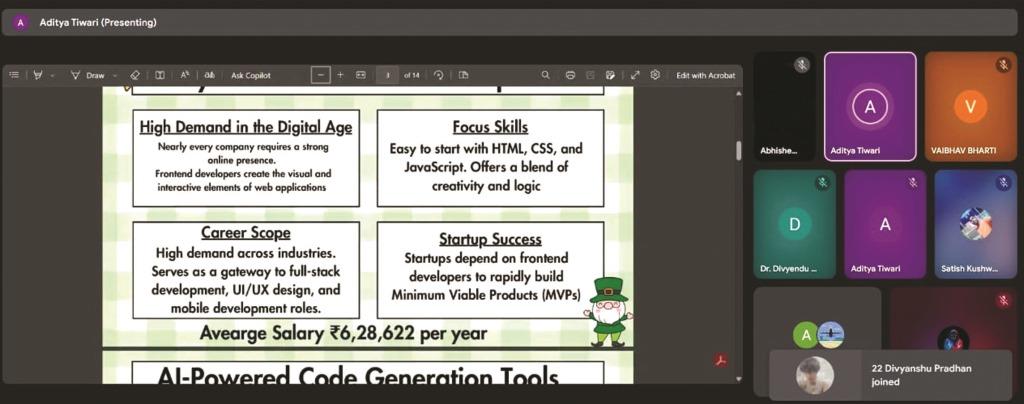Open PDF viewer settings gear
The width and height of the screenshot is (1024, 404).
[x=655, y=75]
